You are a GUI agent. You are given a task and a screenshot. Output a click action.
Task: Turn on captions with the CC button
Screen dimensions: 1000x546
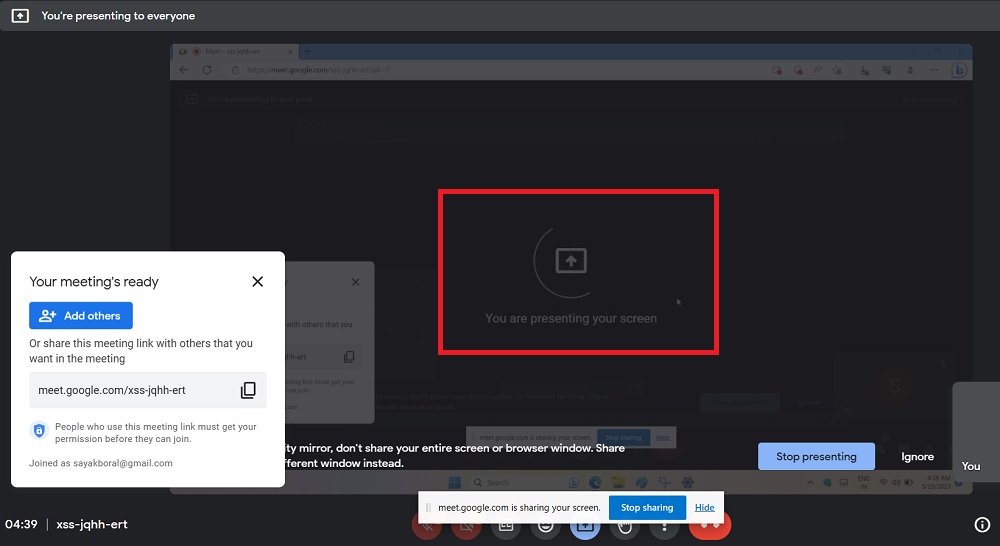[x=506, y=529]
